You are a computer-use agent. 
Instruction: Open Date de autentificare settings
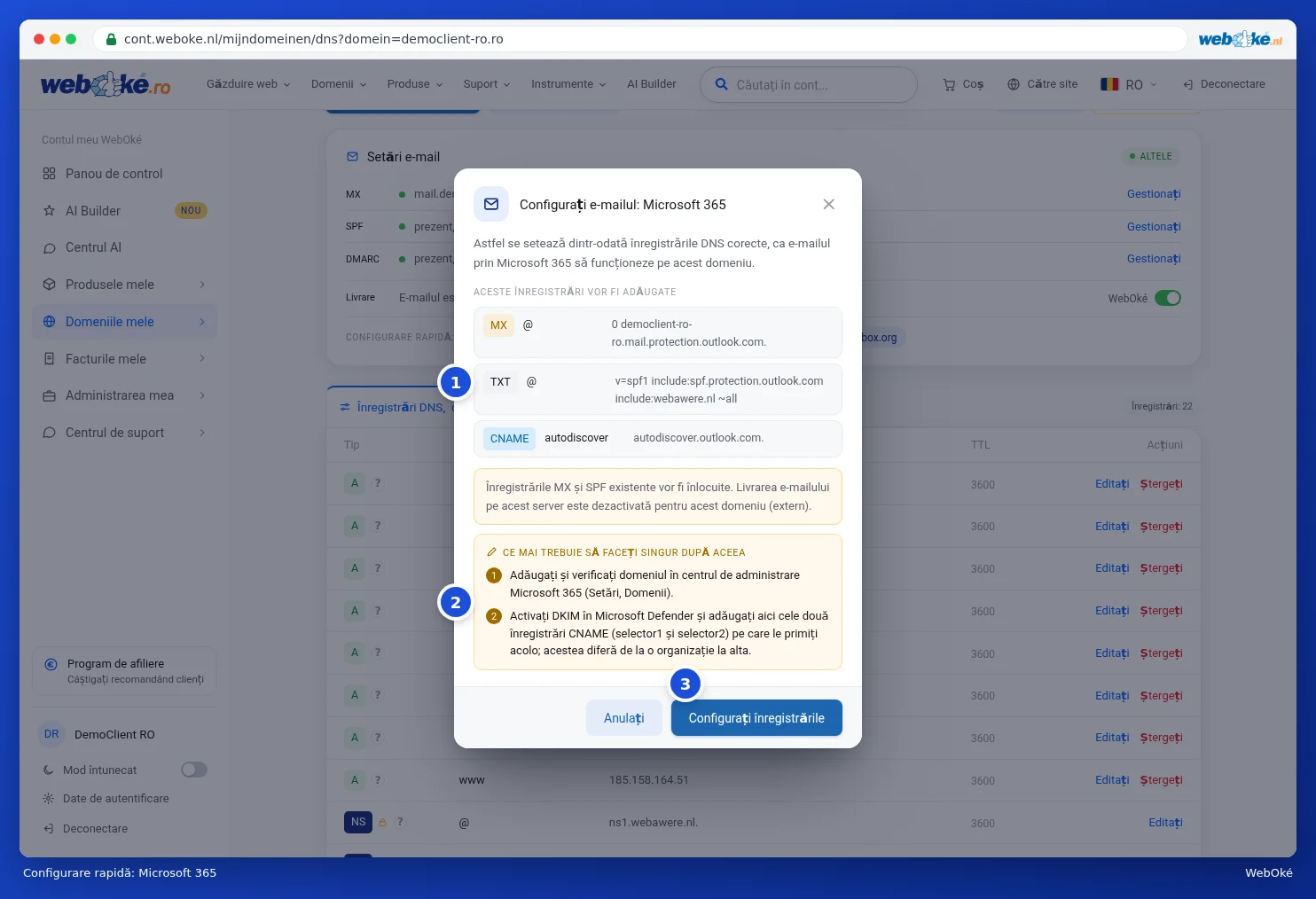115,799
